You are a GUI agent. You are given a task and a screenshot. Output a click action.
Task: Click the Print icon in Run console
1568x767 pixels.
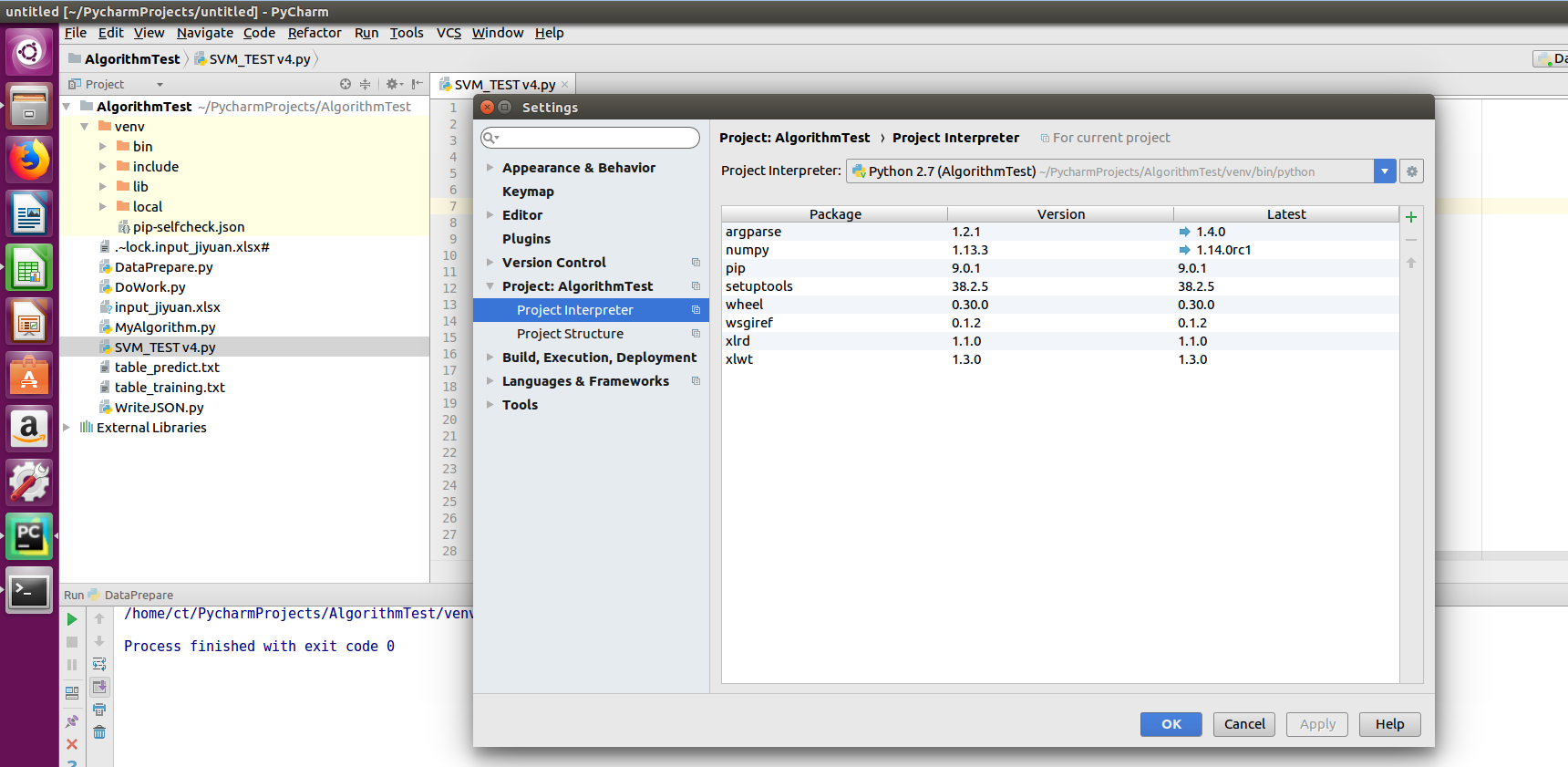tap(99, 710)
